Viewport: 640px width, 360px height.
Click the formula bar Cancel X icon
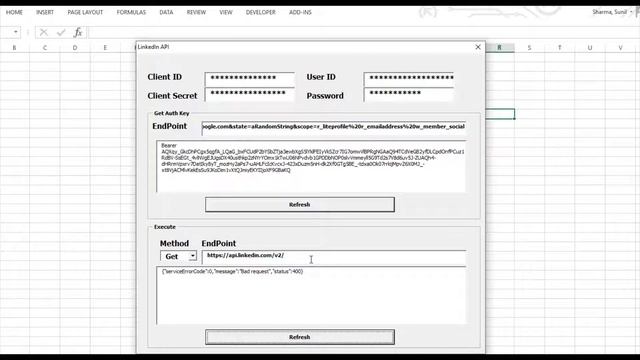point(44,32)
